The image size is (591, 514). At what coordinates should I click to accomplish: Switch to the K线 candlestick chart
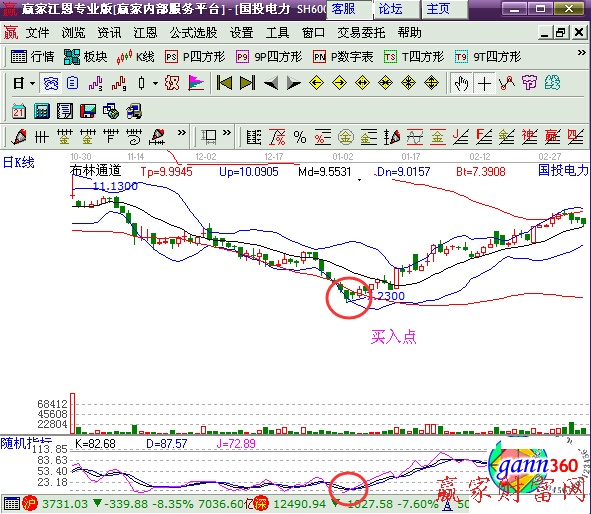(x=135, y=57)
